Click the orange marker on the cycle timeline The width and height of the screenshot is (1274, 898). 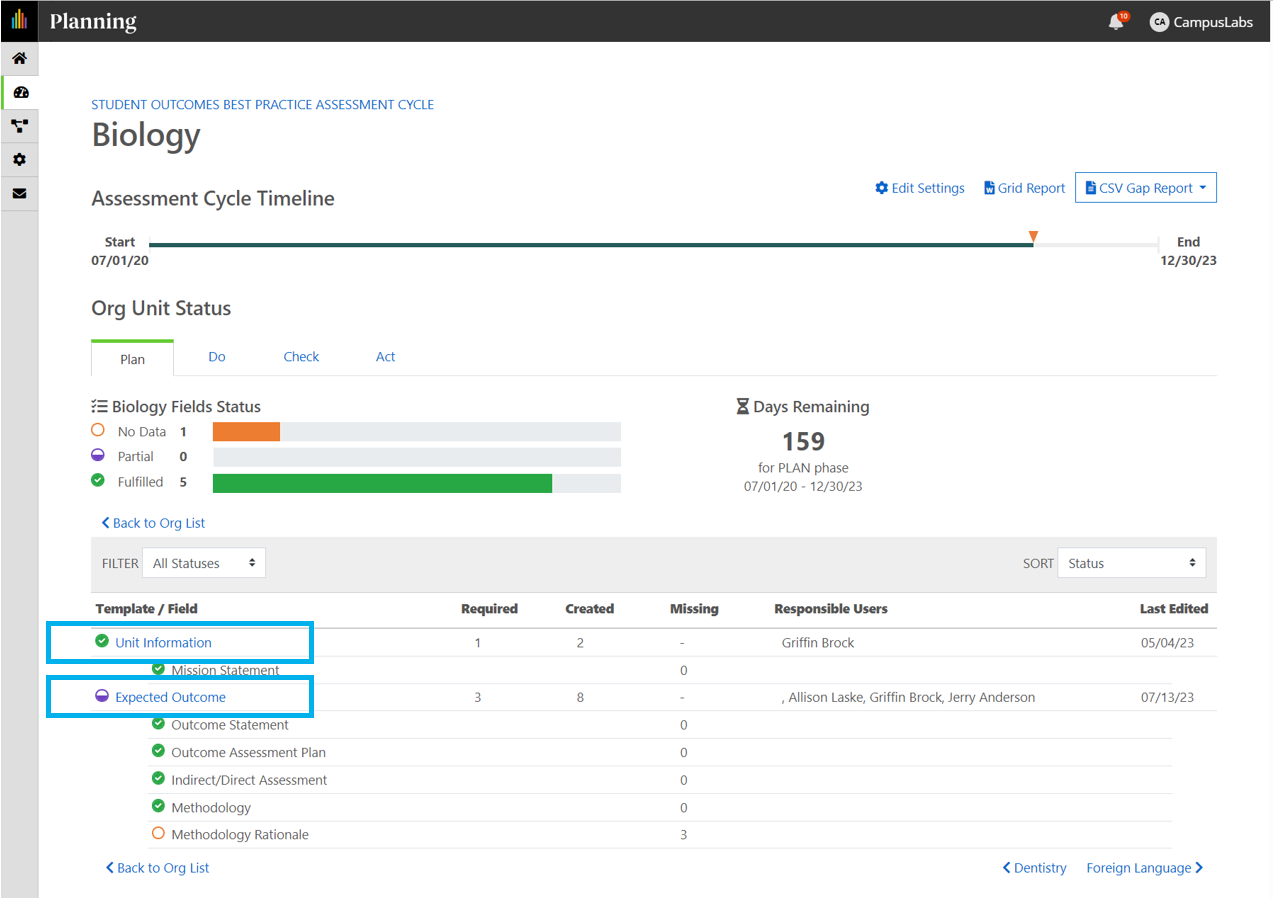tap(1033, 236)
